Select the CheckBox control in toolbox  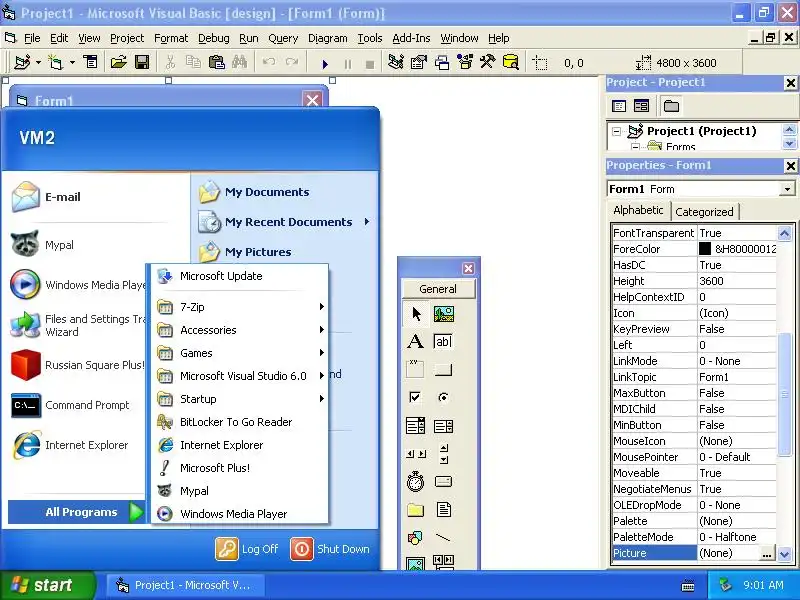pyautogui.click(x=416, y=397)
